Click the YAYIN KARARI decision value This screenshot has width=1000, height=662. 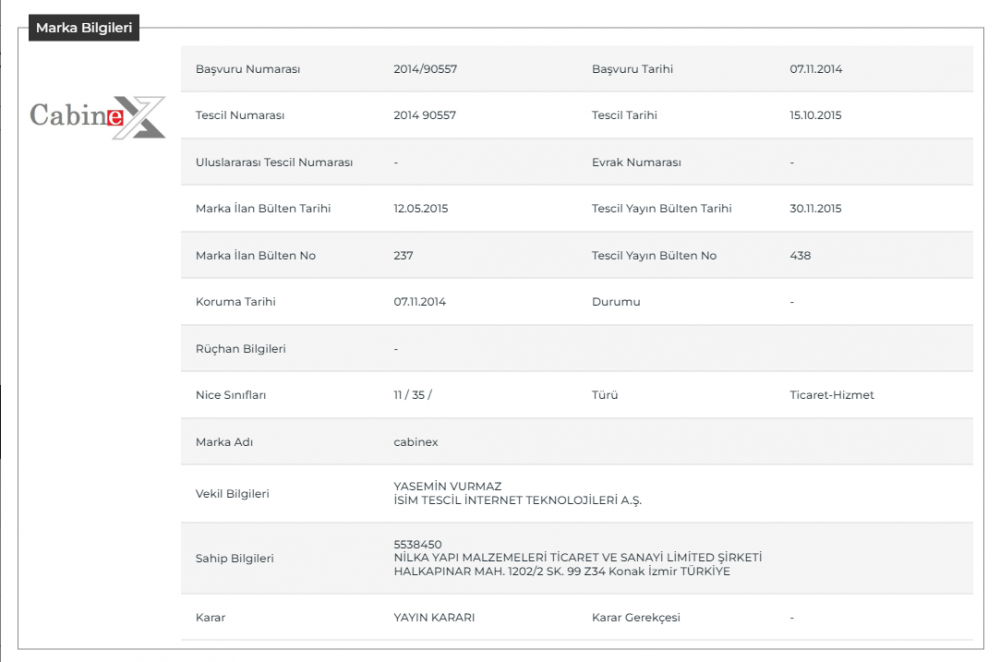[434, 617]
